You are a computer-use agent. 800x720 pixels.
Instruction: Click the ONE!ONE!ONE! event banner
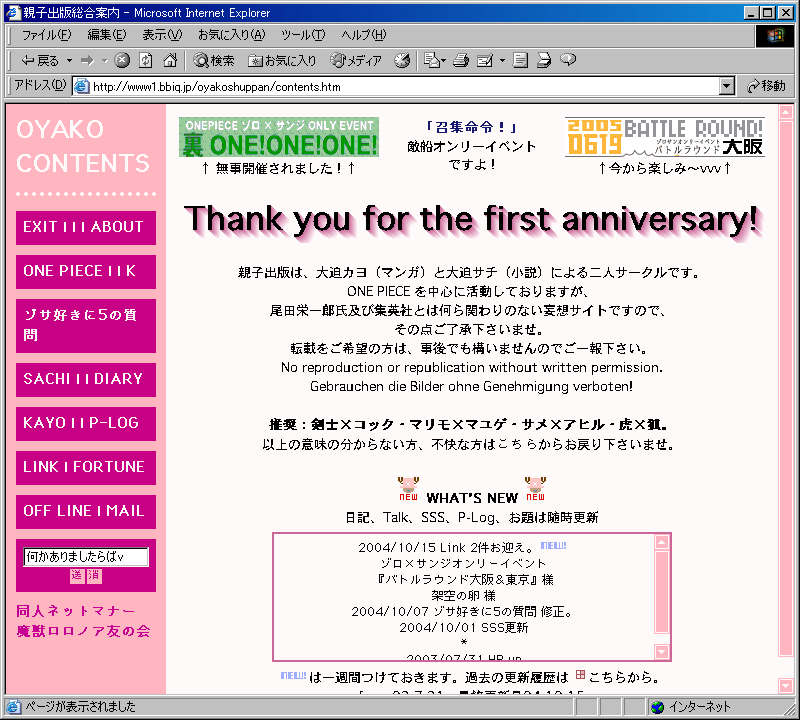279,137
